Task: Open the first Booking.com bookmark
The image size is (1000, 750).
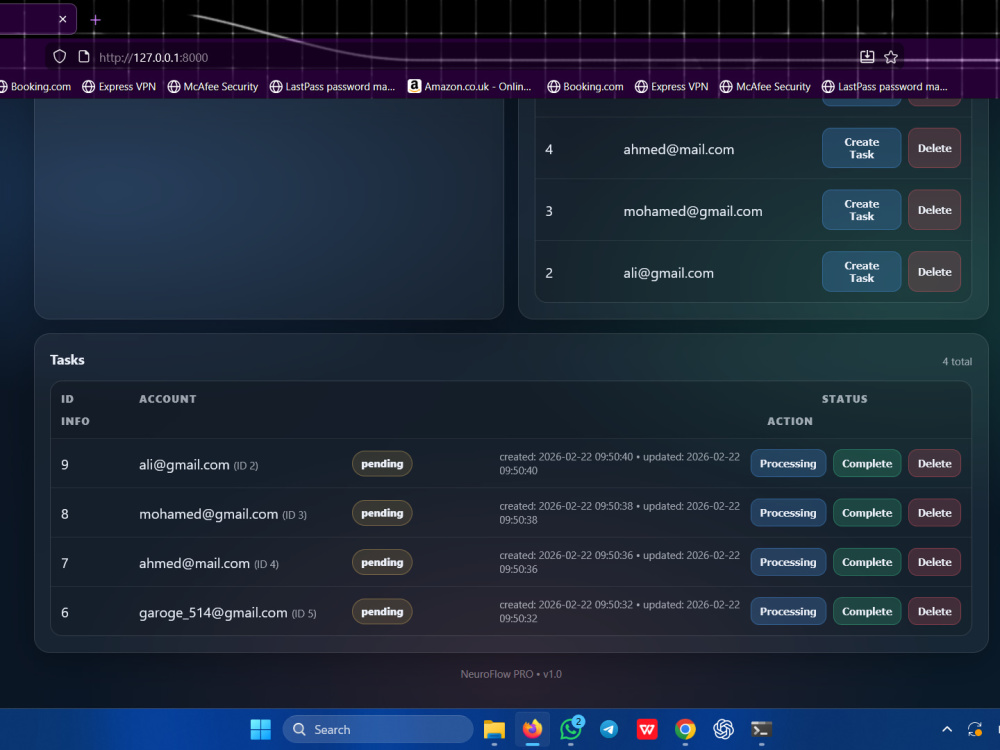Action: click(x=34, y=86)
